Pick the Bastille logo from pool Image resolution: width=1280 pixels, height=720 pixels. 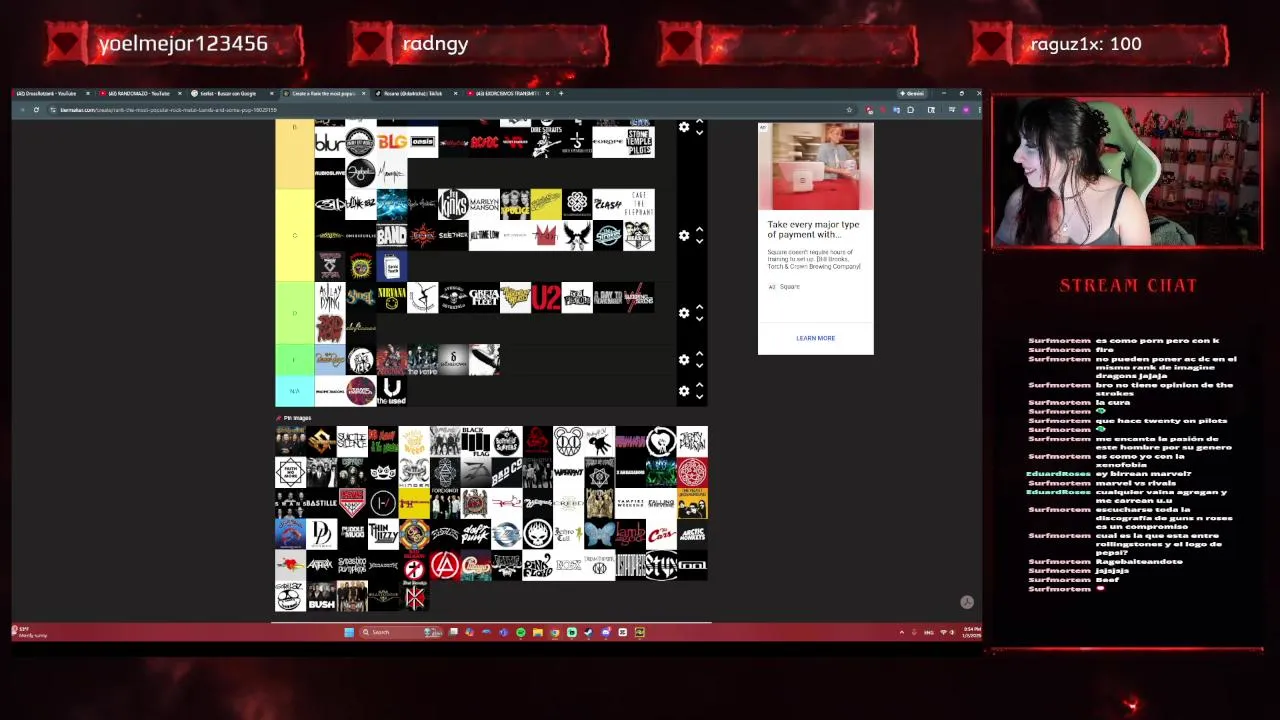(321, 503)
